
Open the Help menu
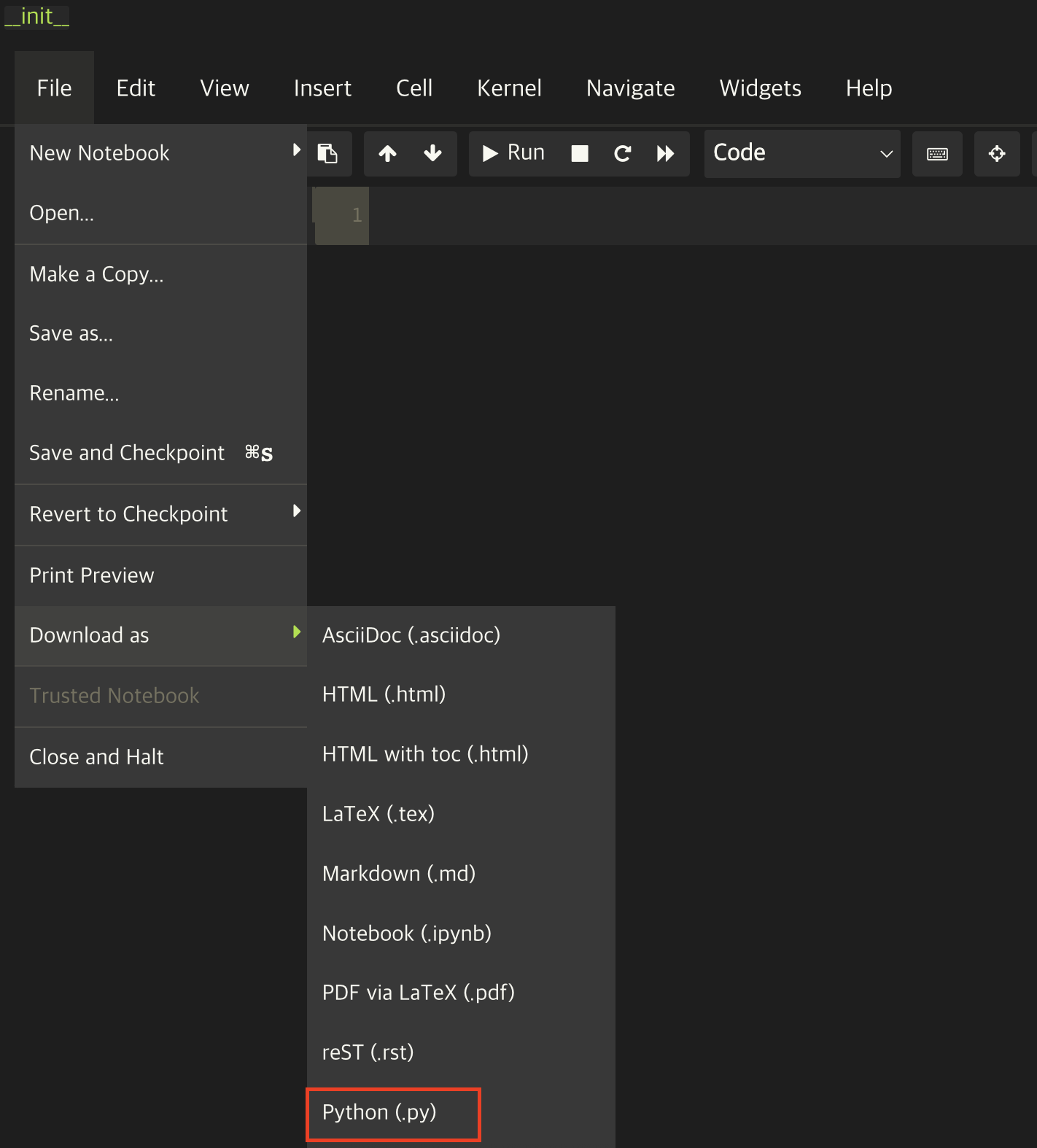(869, 88)
